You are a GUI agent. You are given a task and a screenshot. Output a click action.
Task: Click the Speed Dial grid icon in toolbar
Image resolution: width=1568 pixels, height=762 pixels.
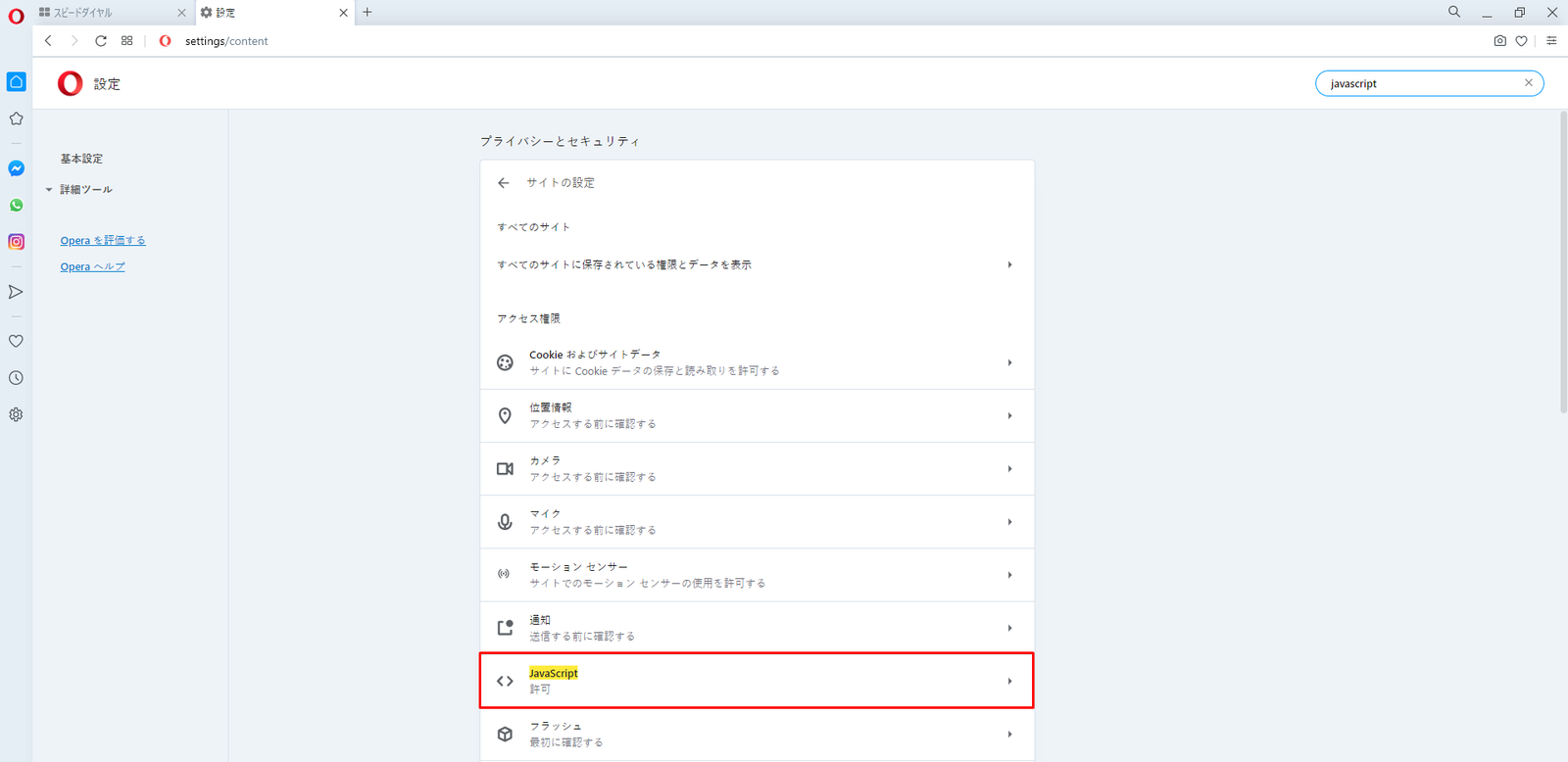[127, 41]
